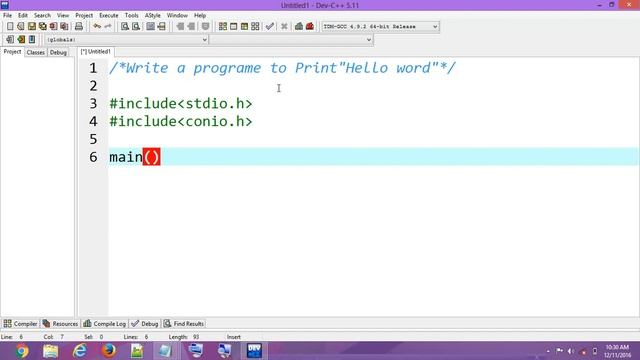The width and height of the screenshot is (640, 360).
Task: Click the Go to bookmark icon
Action: (x=32, y=40)
